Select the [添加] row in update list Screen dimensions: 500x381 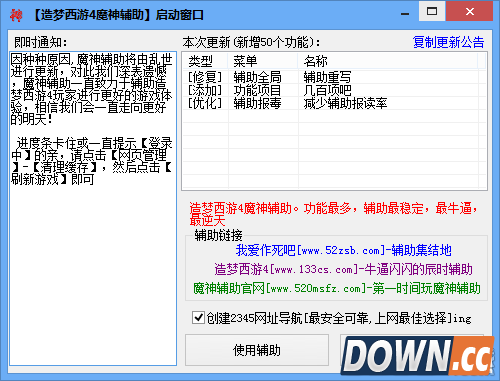(x=334, y=90)
